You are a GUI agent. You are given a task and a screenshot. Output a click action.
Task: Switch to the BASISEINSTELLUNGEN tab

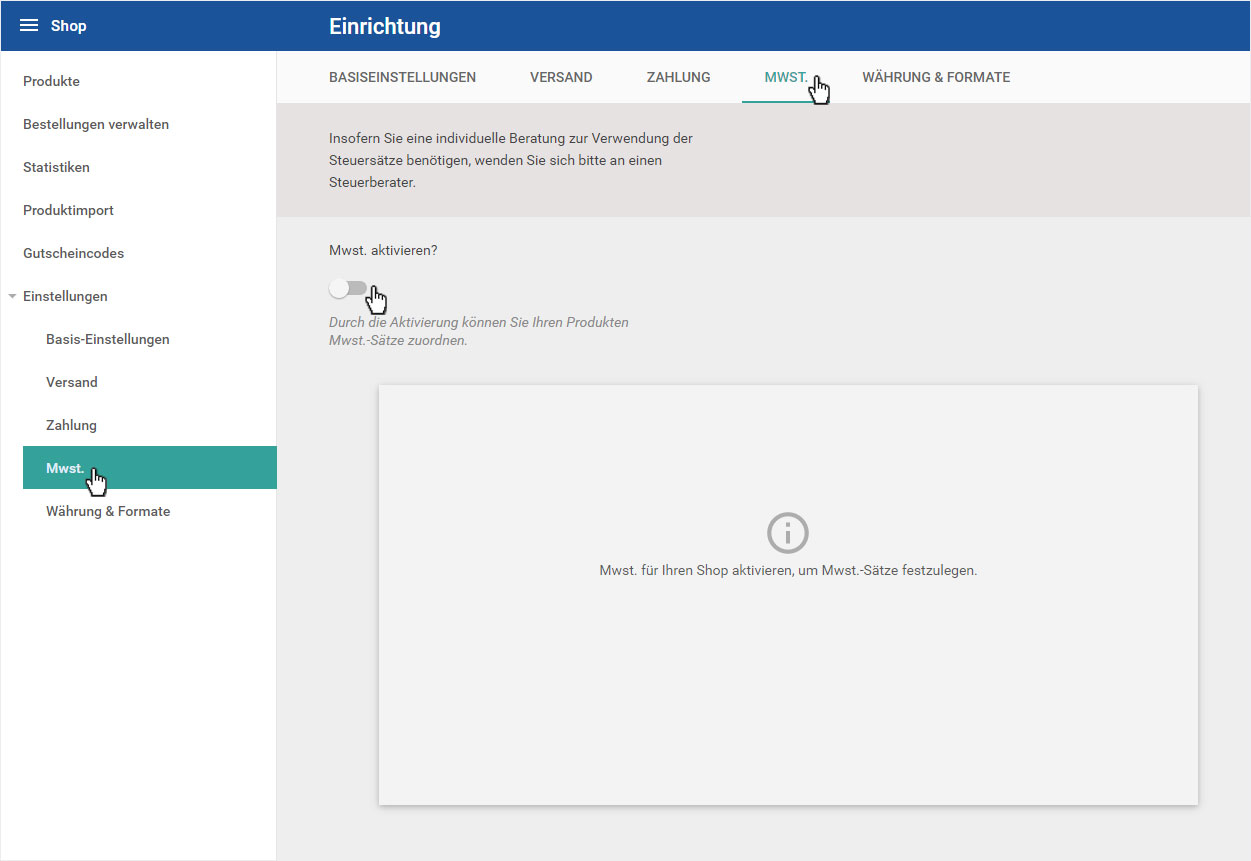[402, 77]
